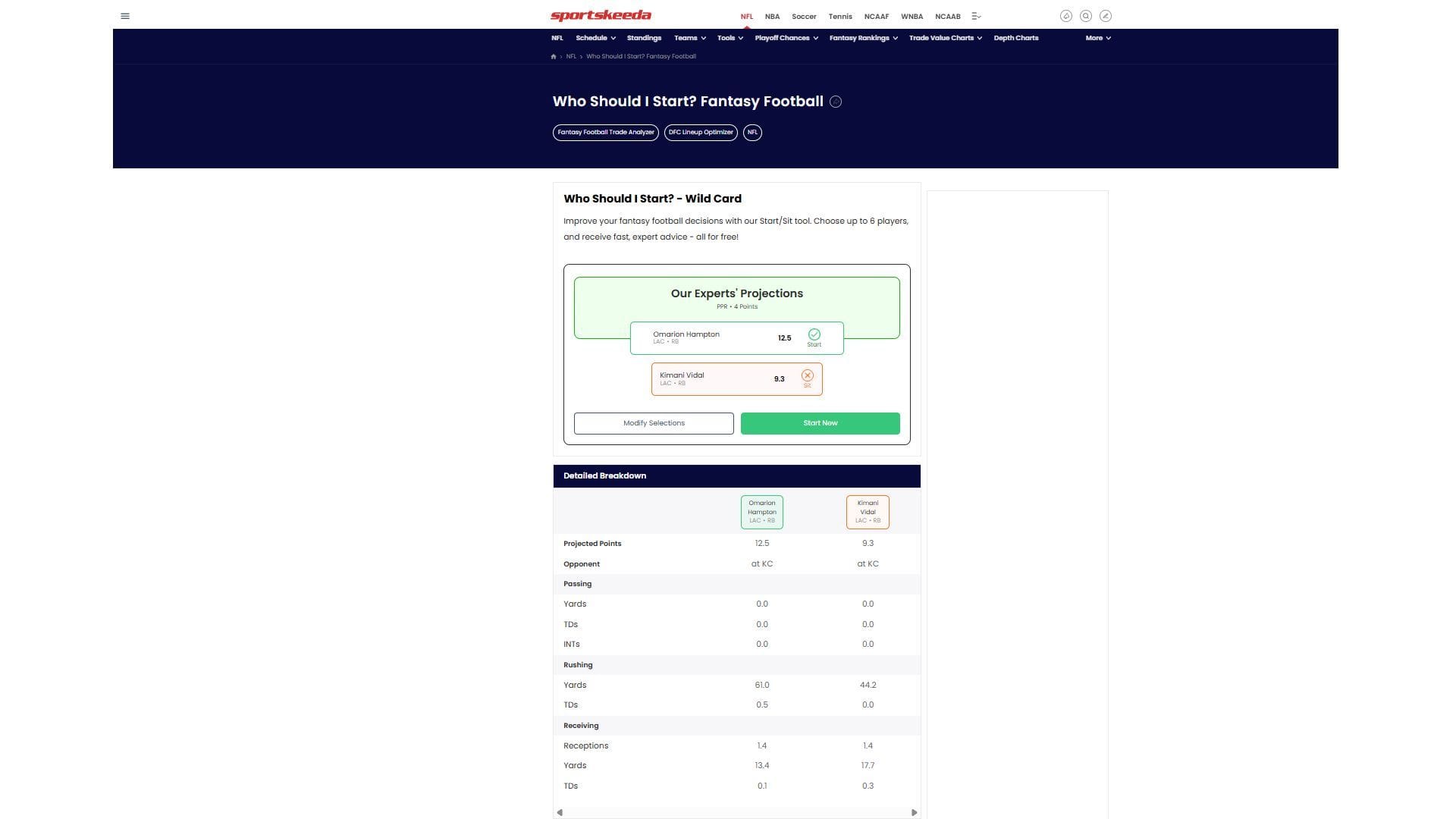The image size is (1456, 819).
Task: Click the Sit cross icon for Kimani Vidal
Action: [x=807, y=376]
